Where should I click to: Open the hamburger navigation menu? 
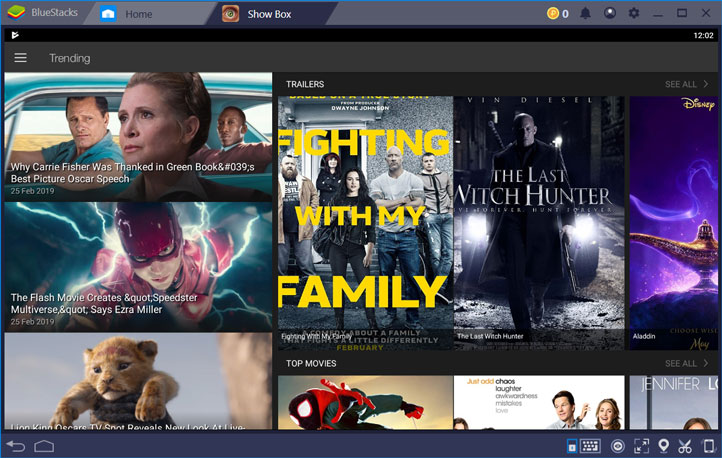(20, 58)
